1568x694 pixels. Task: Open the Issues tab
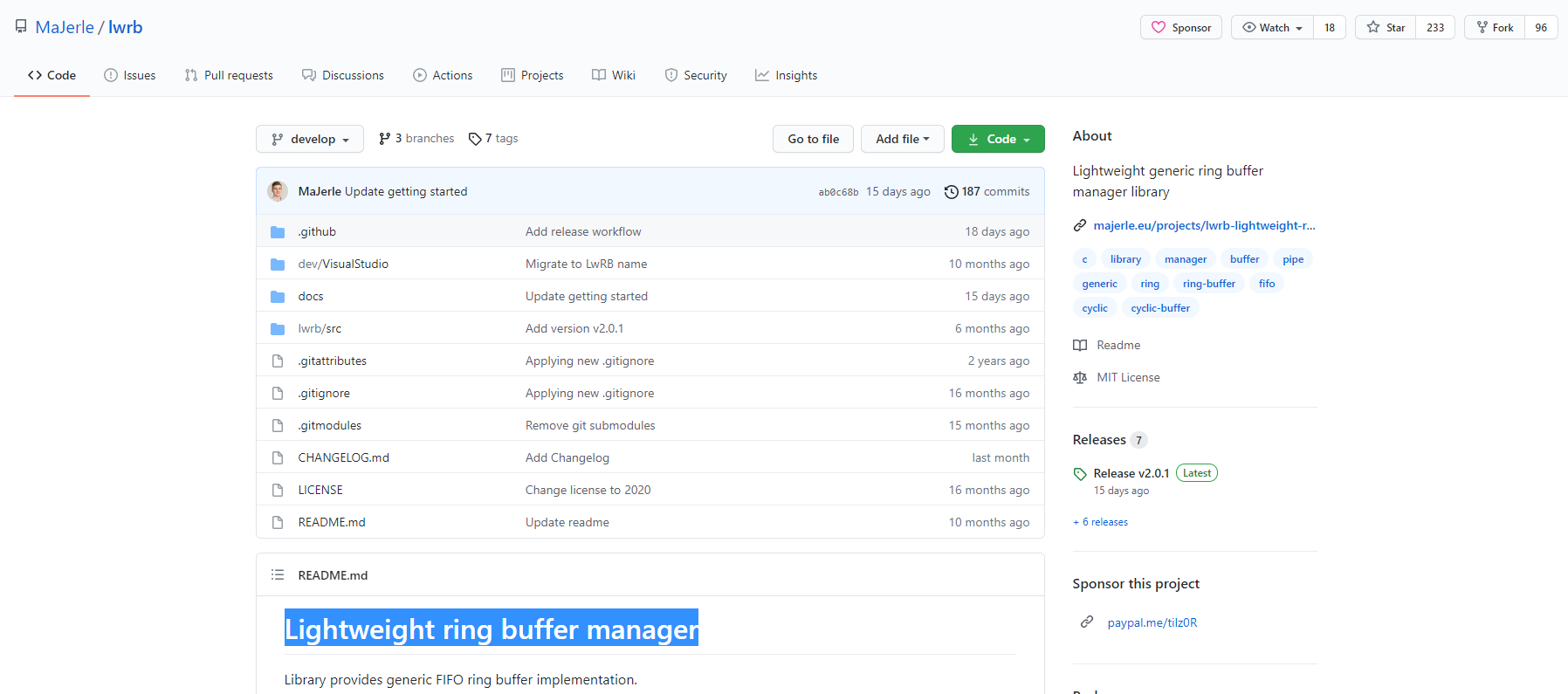(x=129, y=75)
